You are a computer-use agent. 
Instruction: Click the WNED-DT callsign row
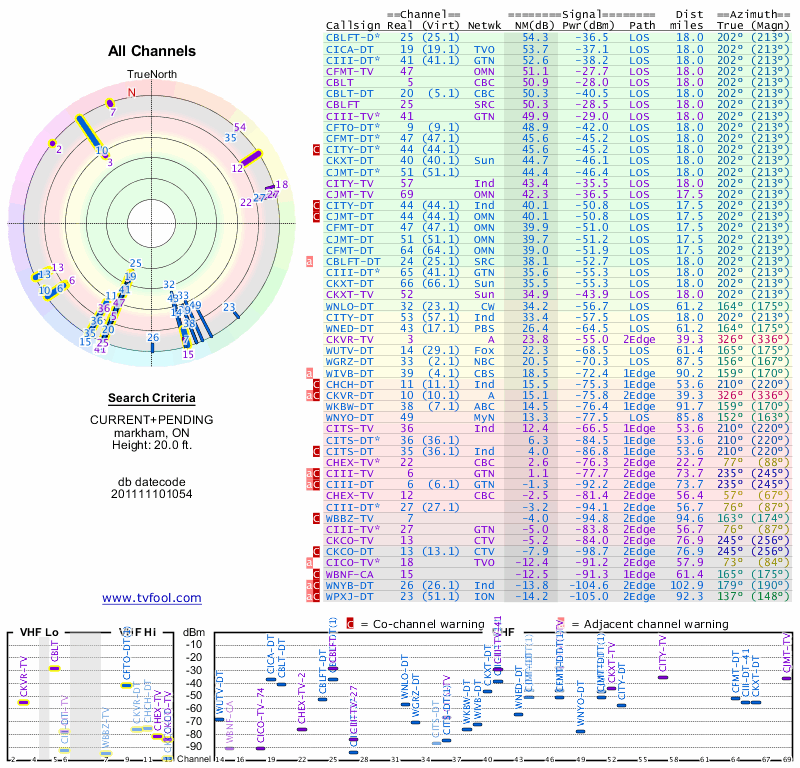pyautogui.click(x=350, y=328)
